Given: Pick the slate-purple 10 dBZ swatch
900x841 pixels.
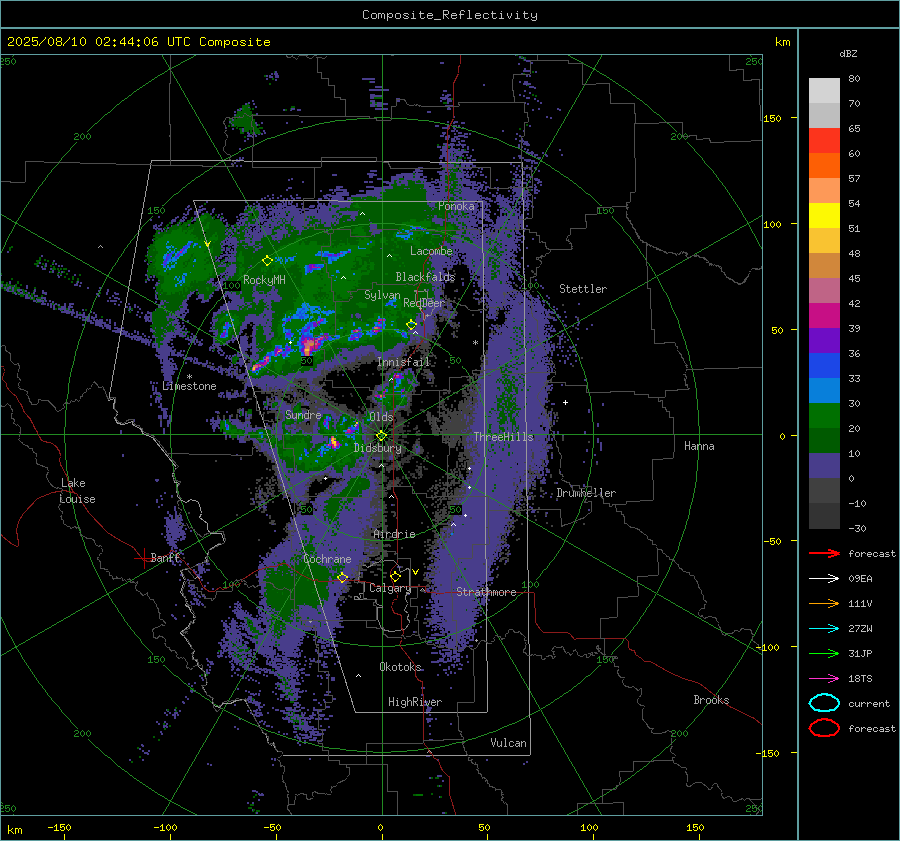Looking at the screenshot, I should pos(824,466).
